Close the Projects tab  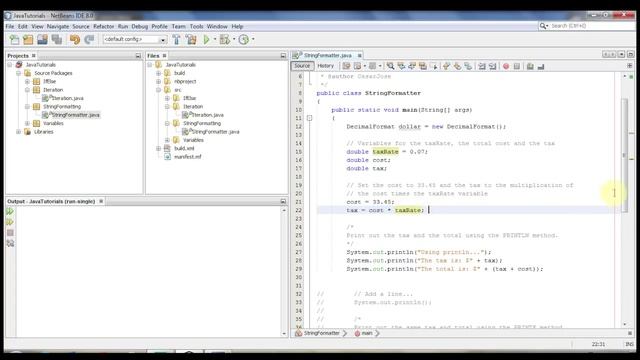(34, 56)
